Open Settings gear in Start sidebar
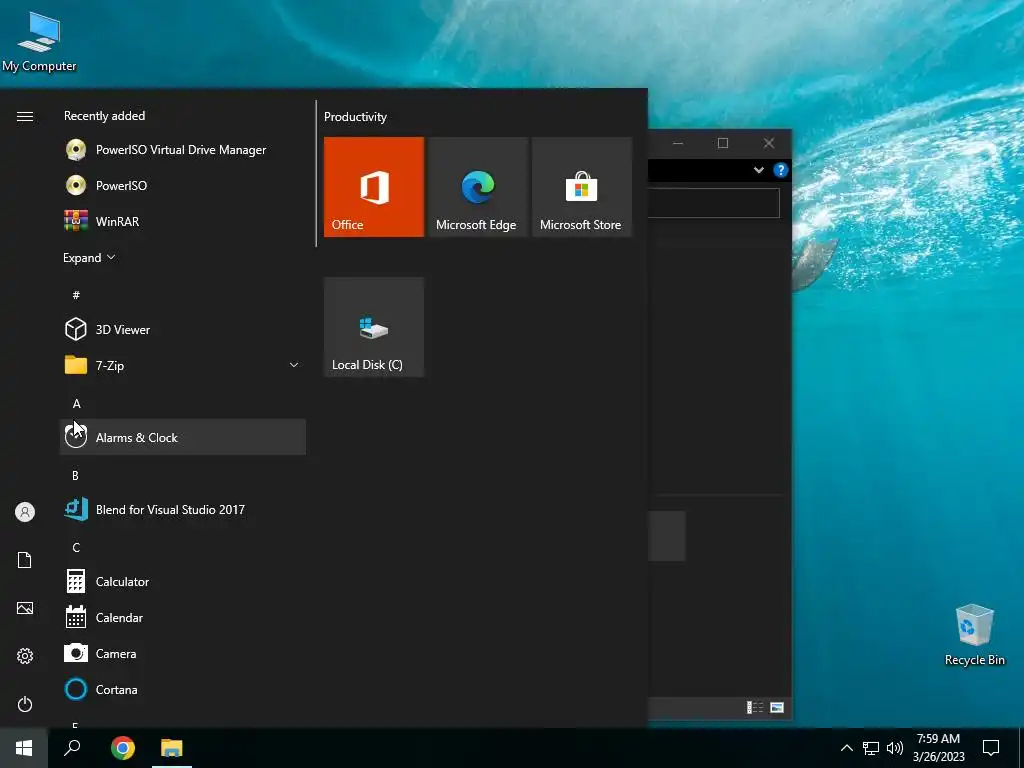 [25, 656]
